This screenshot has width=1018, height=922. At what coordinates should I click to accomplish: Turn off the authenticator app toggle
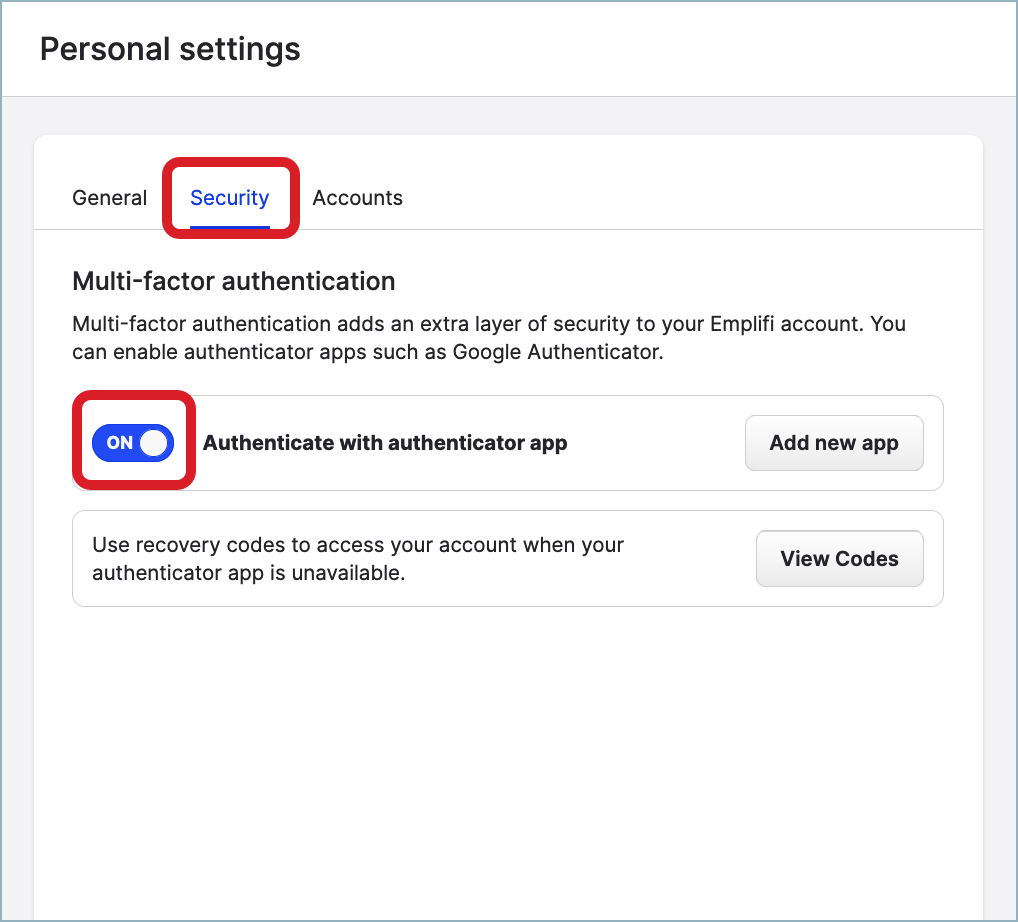(133, 443)
